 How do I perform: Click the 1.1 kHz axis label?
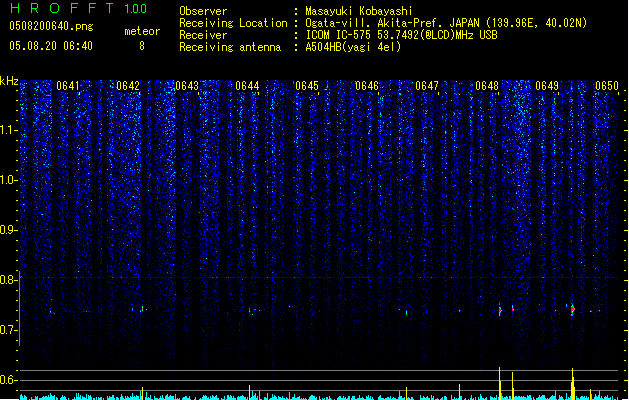[8, 130]
